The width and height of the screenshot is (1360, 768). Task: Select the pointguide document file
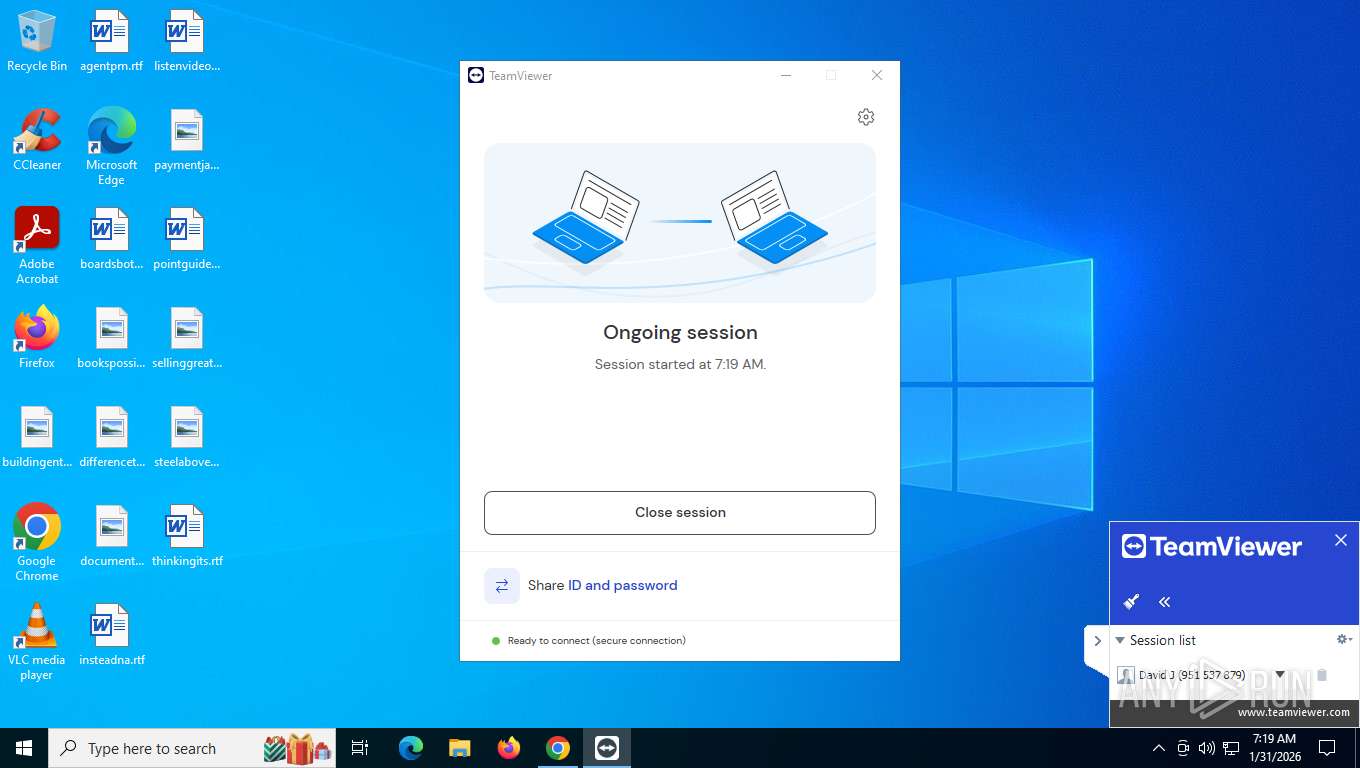point(187,240)
